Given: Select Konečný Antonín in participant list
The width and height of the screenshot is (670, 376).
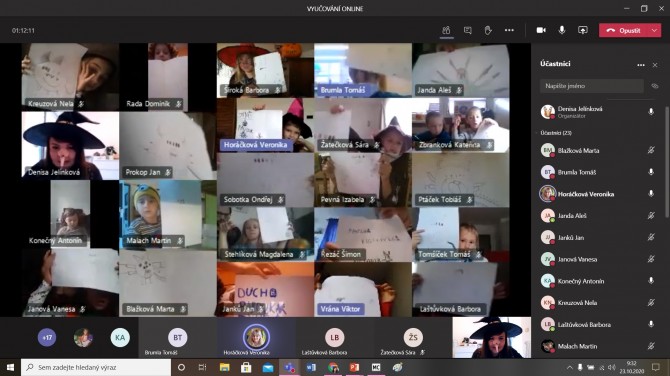Looking at the screenshot, I should (597, 281).
